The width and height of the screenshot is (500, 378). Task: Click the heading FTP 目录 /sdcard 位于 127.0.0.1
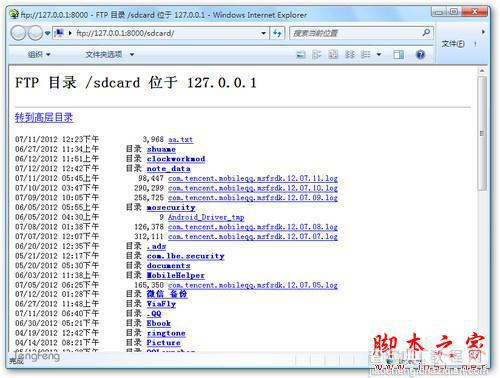tap(136, 83)
